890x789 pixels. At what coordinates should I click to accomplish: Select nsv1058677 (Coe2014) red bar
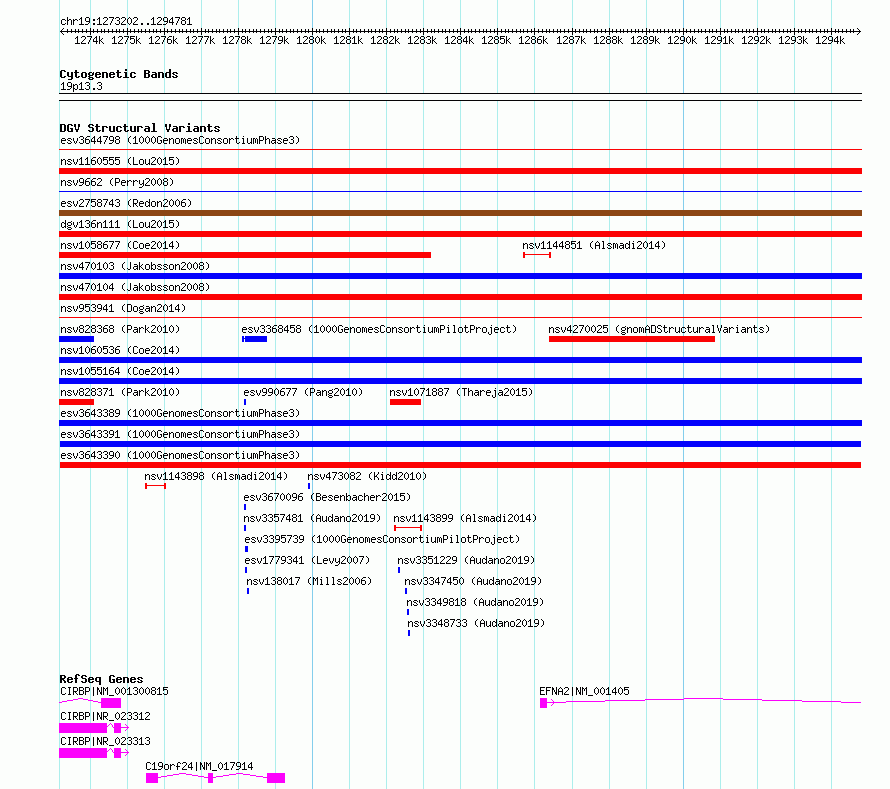click(x=245, y=255)
